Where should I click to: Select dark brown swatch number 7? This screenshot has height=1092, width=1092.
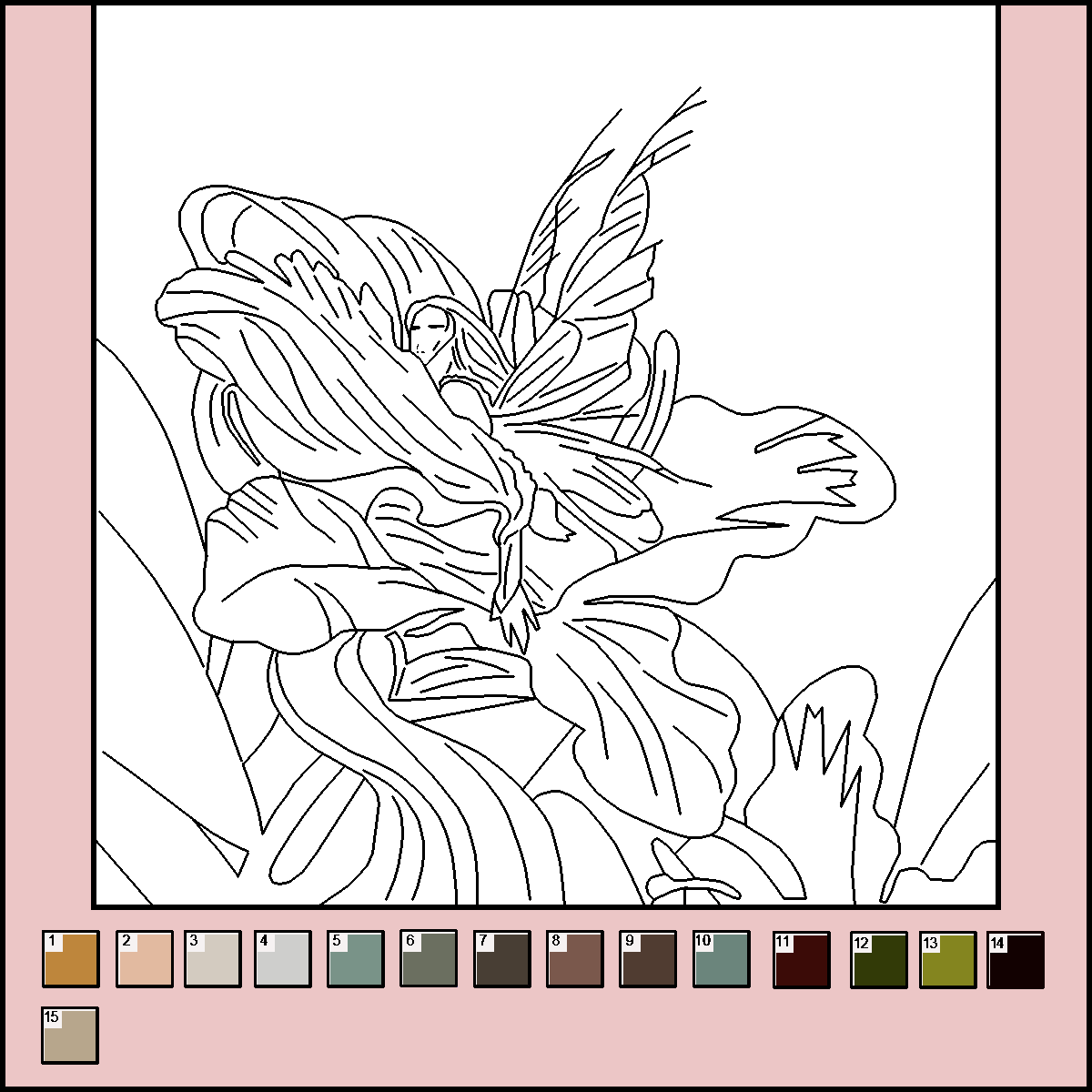[x=502, y=959]
